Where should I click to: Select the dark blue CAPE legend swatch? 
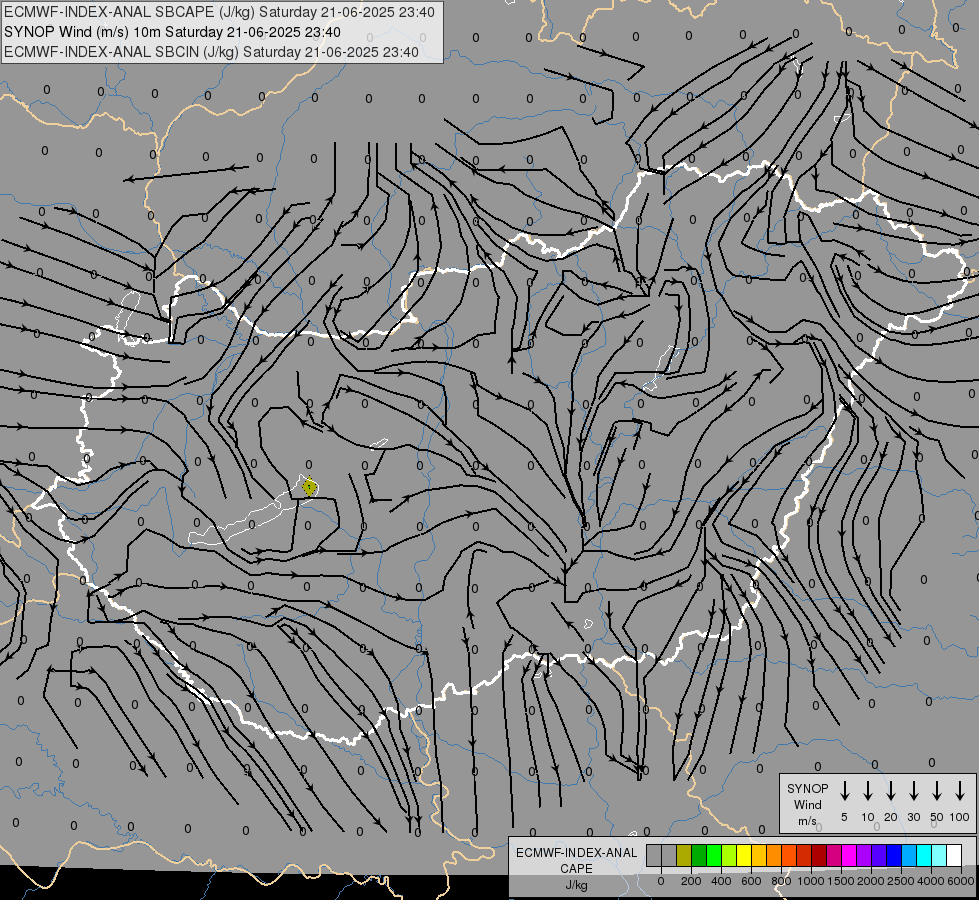(x=894, y=856)
